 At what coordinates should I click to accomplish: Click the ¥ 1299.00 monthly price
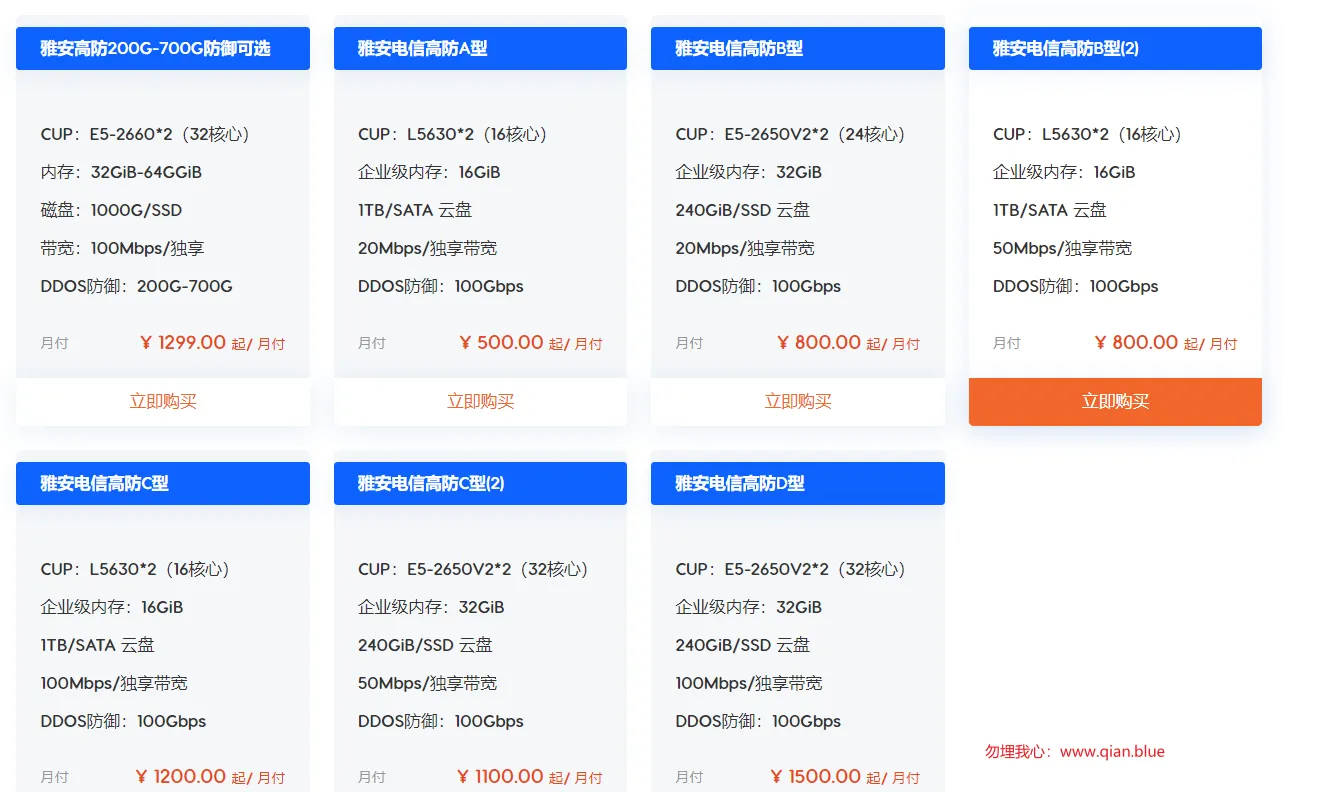click(x=183, y=342)
